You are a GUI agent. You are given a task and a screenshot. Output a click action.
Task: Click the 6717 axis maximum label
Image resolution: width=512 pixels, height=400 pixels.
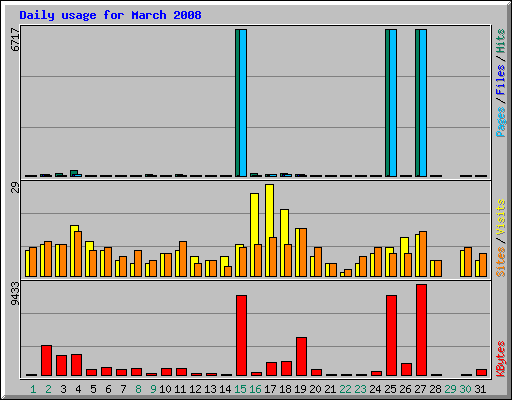pyautogui.click(x=15, y=39)
